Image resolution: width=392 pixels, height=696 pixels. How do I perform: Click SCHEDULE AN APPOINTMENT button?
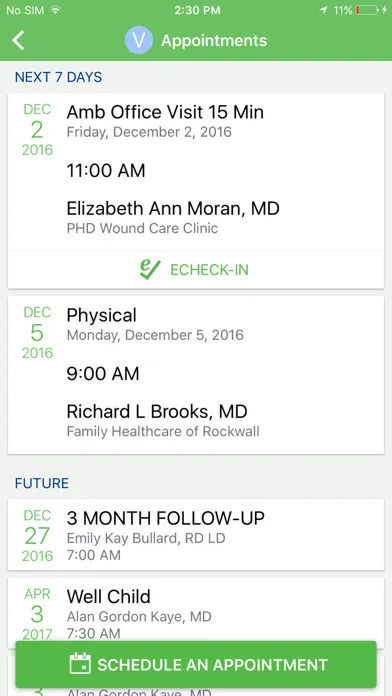(x=196, y=664)
